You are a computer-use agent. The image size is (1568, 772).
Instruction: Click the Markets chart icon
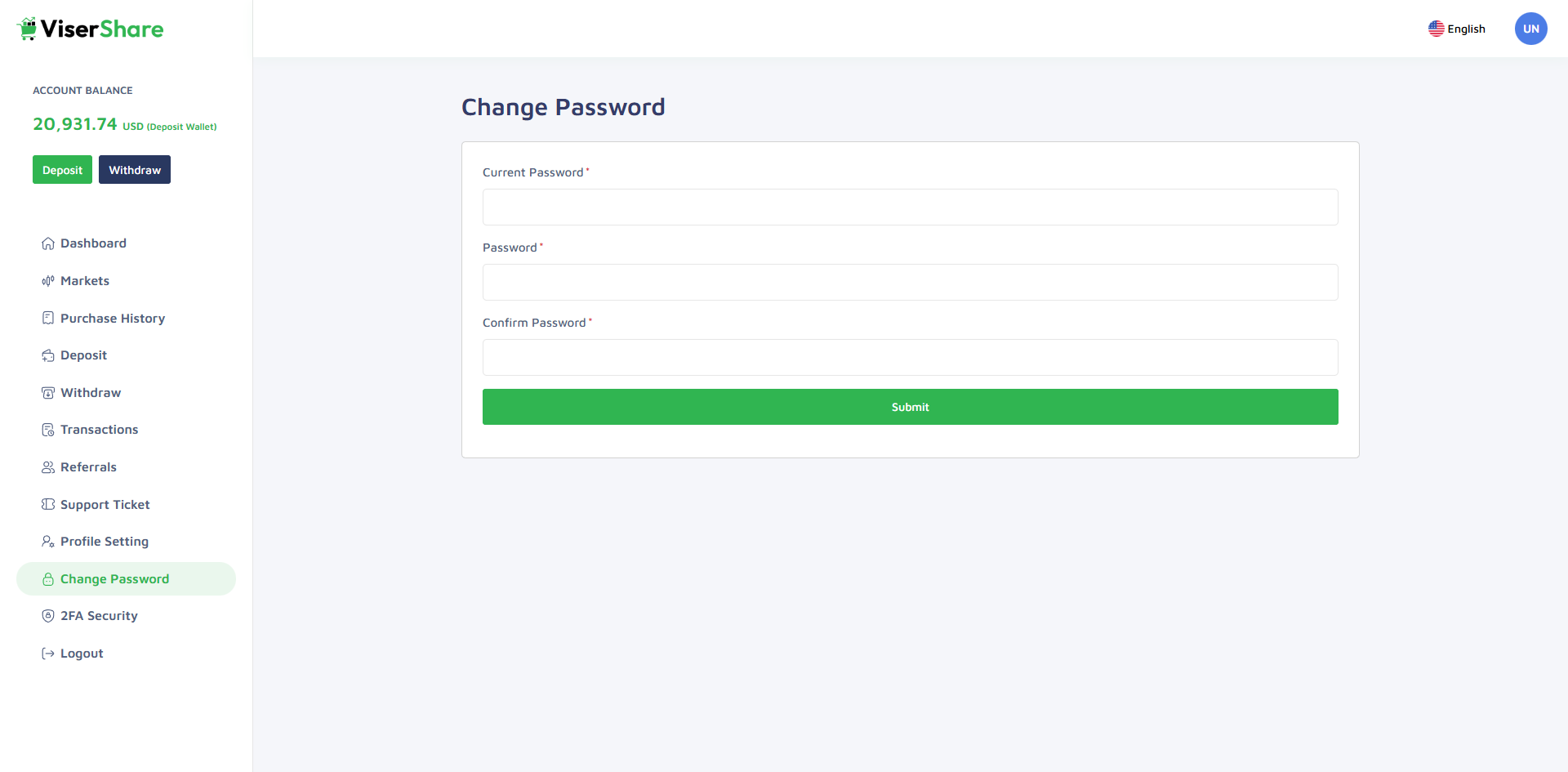coord(48,281)
